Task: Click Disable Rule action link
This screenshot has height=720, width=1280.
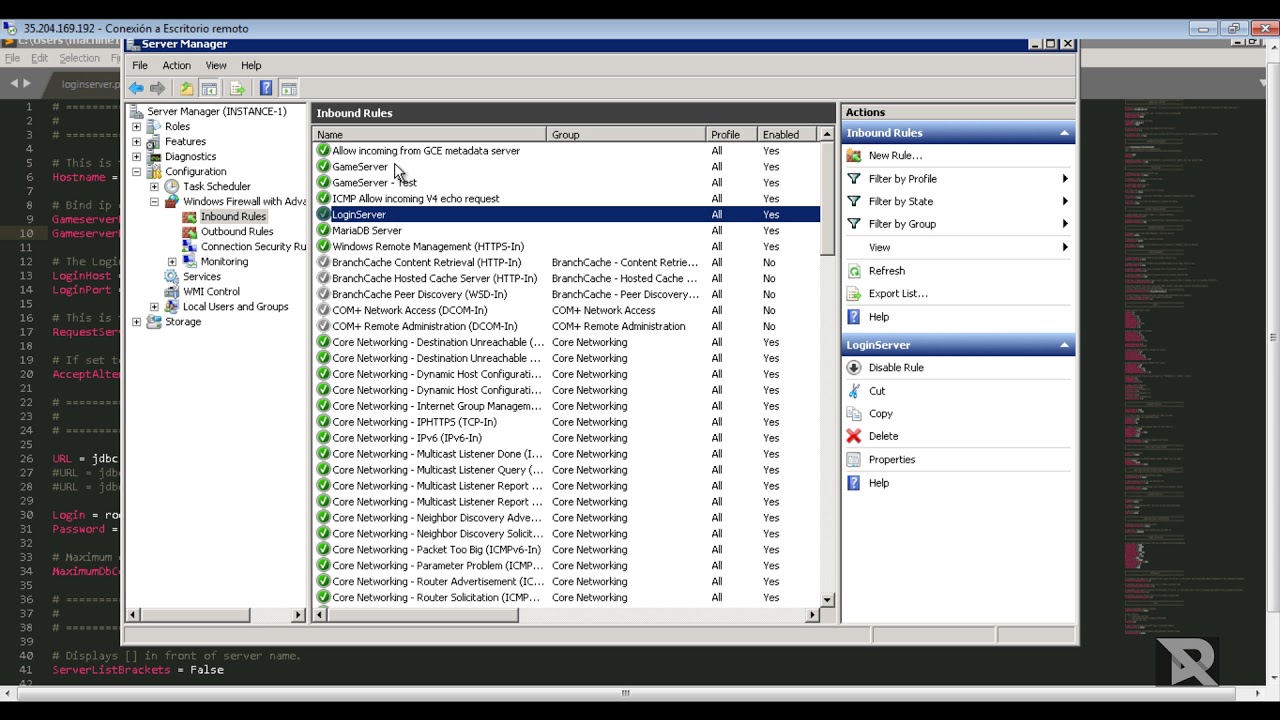Action: (896, 367)
